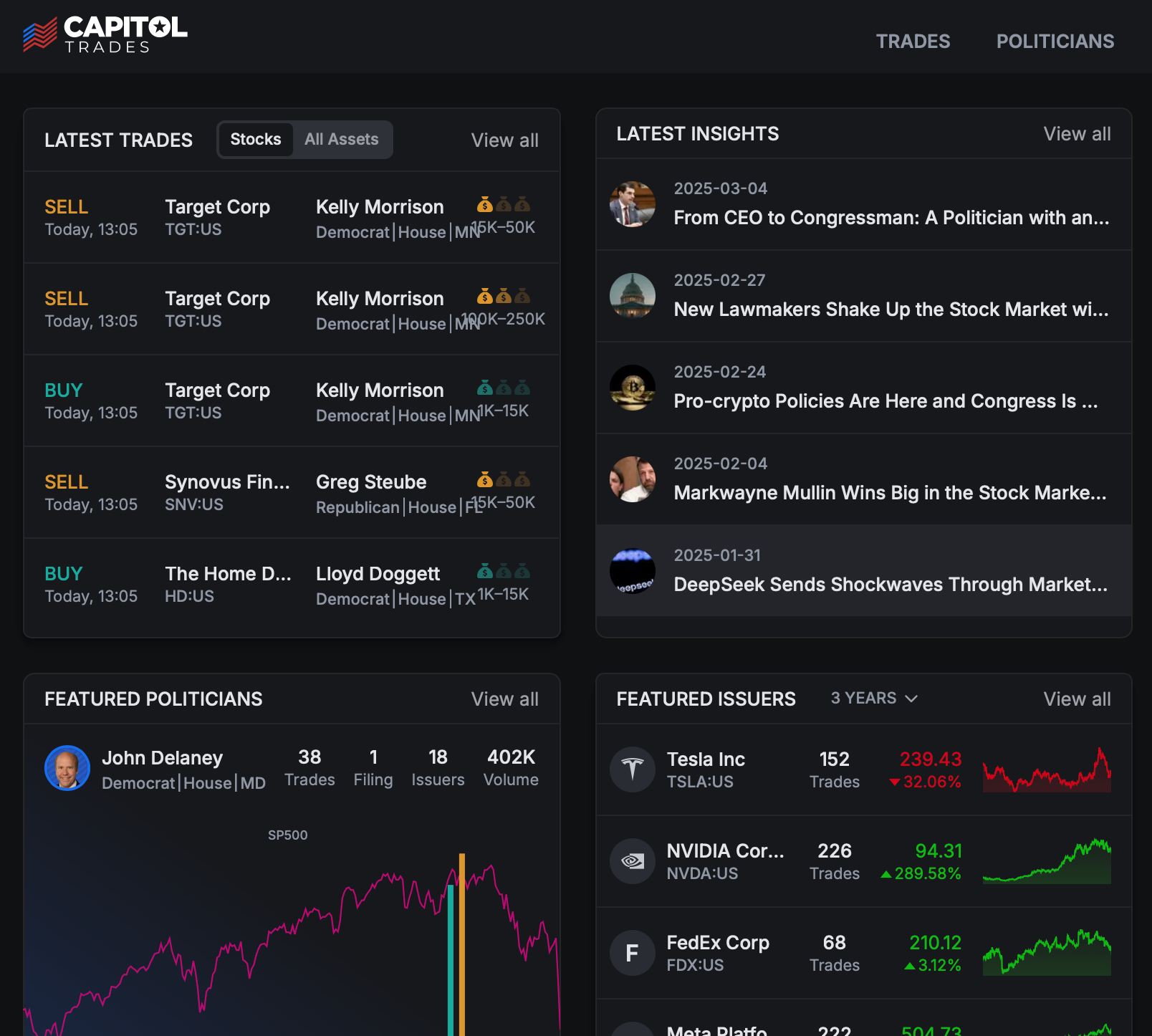Click NVIDIA's green price sparkline

[x=1047, y=861]
